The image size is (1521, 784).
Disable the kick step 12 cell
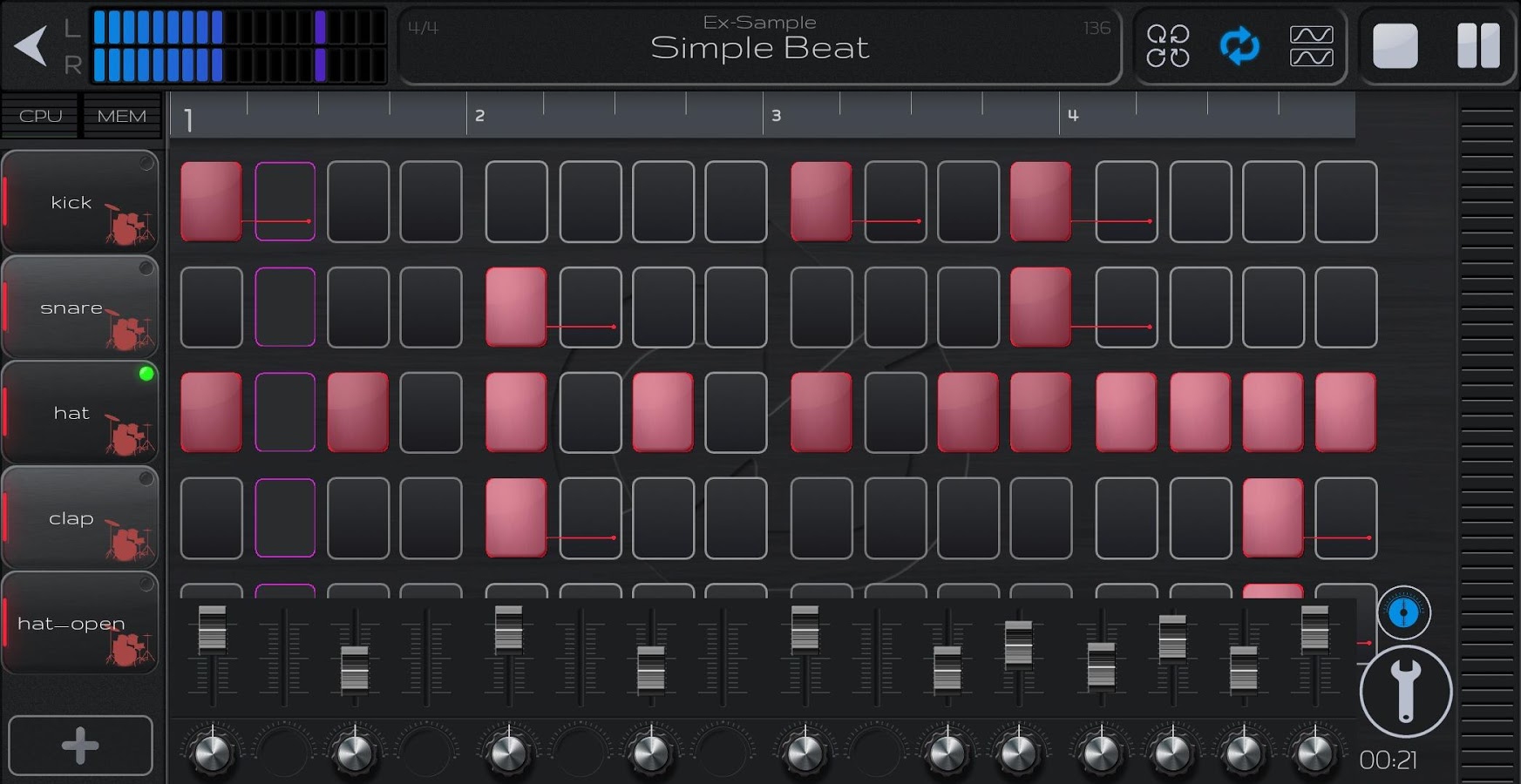pos(1041,201)
